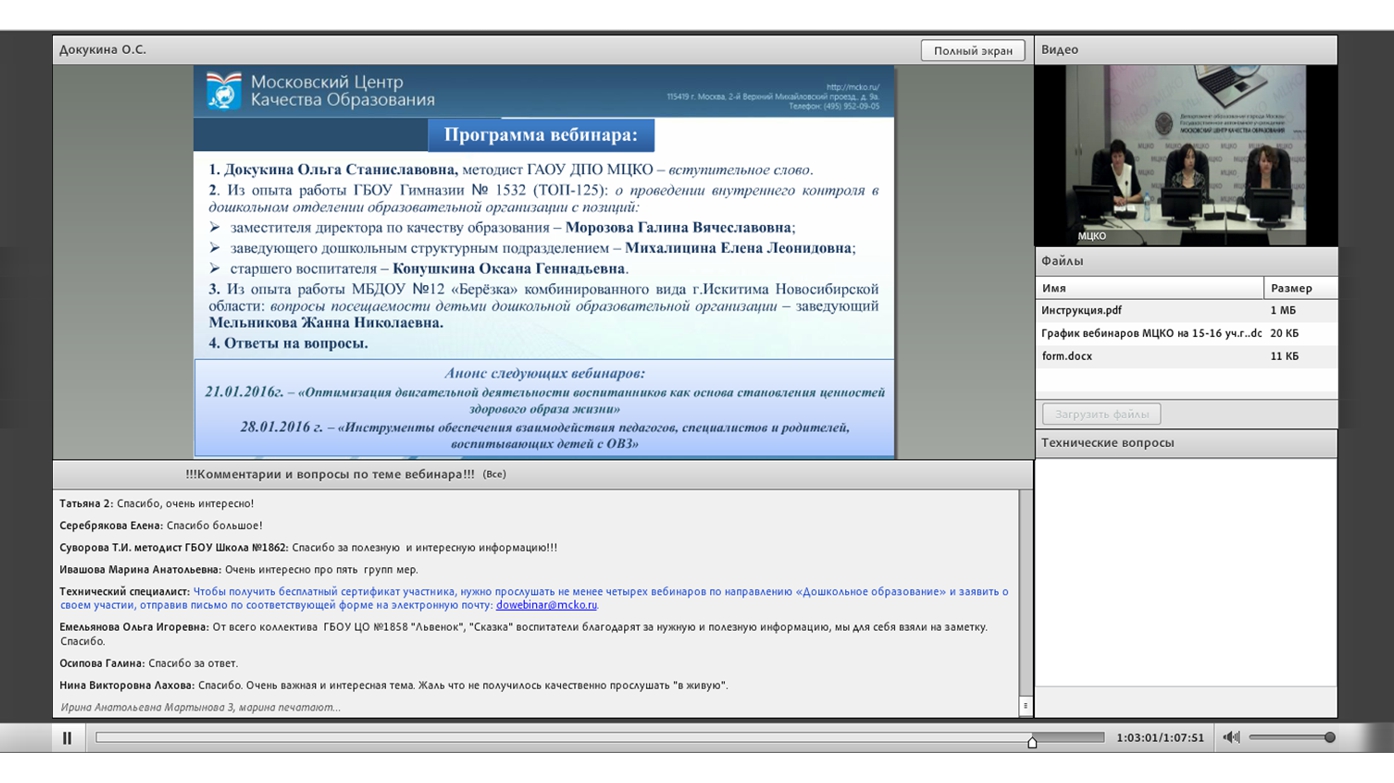Click the Технические вопросы panel header
The image size is (1394, 783).
(1186, 443)
